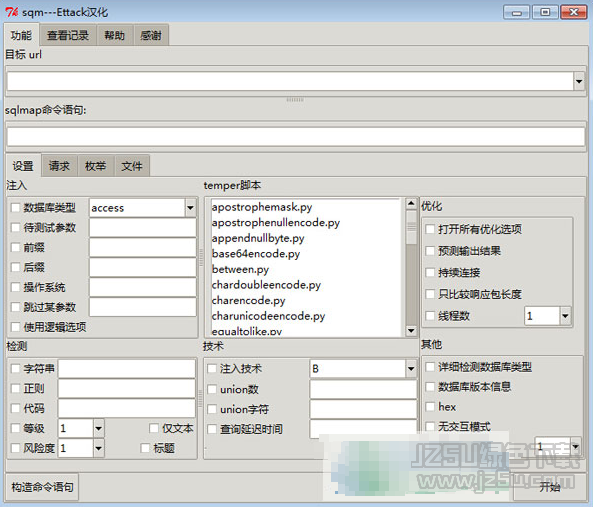Open the 风险度 value dropdown
This screenshot has height=507, width=593.
98,448
